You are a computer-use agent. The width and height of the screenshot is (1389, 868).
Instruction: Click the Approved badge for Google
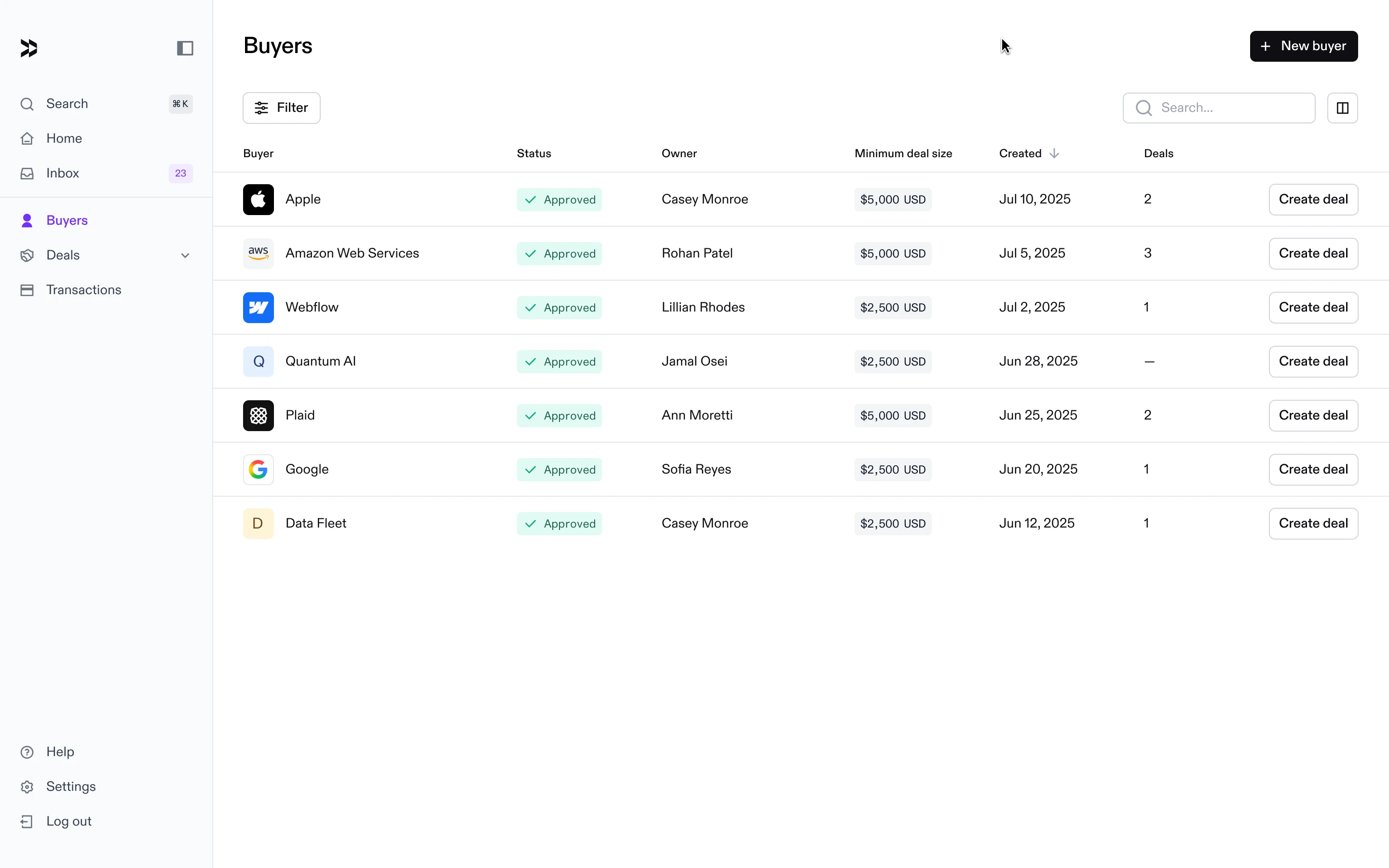(x=559, y=470)
